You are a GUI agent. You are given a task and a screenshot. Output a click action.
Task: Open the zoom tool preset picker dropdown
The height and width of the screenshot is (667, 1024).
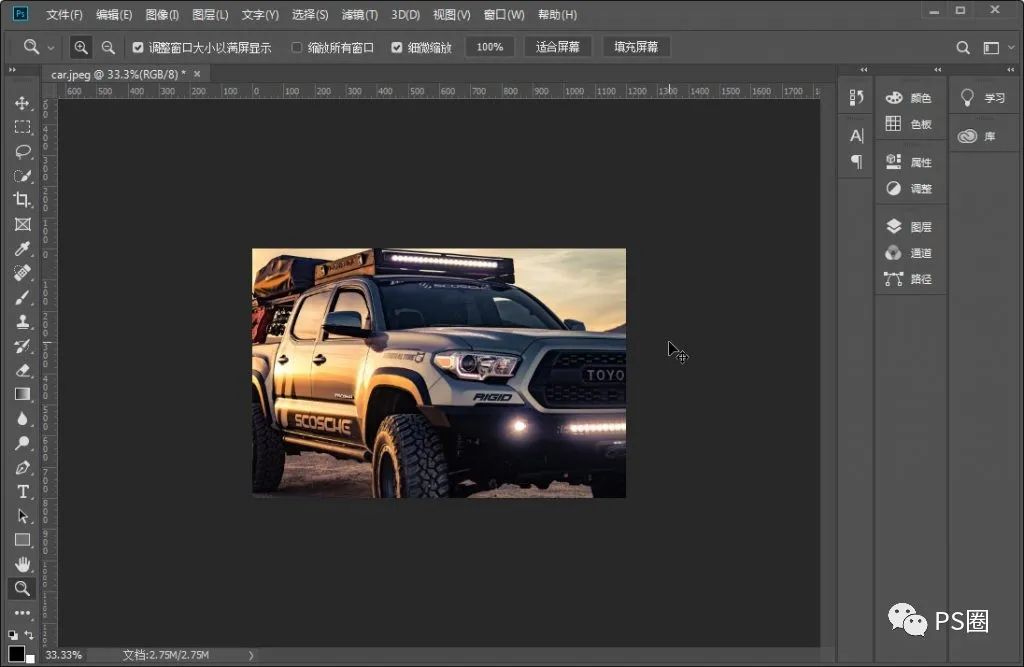pos(50,48)
